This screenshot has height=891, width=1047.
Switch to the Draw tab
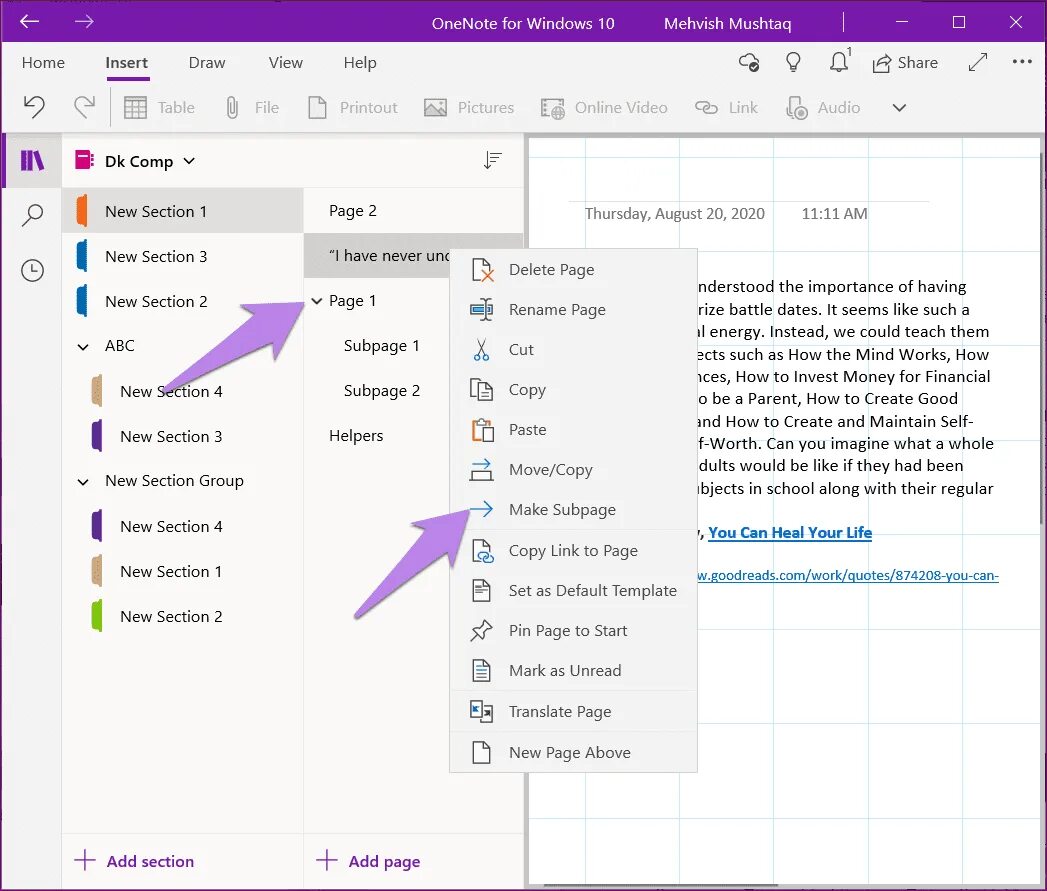pos(207,63)
